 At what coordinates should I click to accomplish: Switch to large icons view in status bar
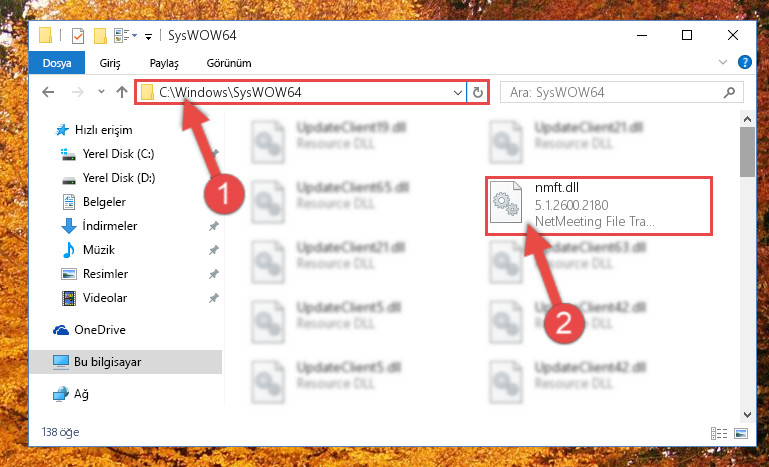(x=741, y=433)
